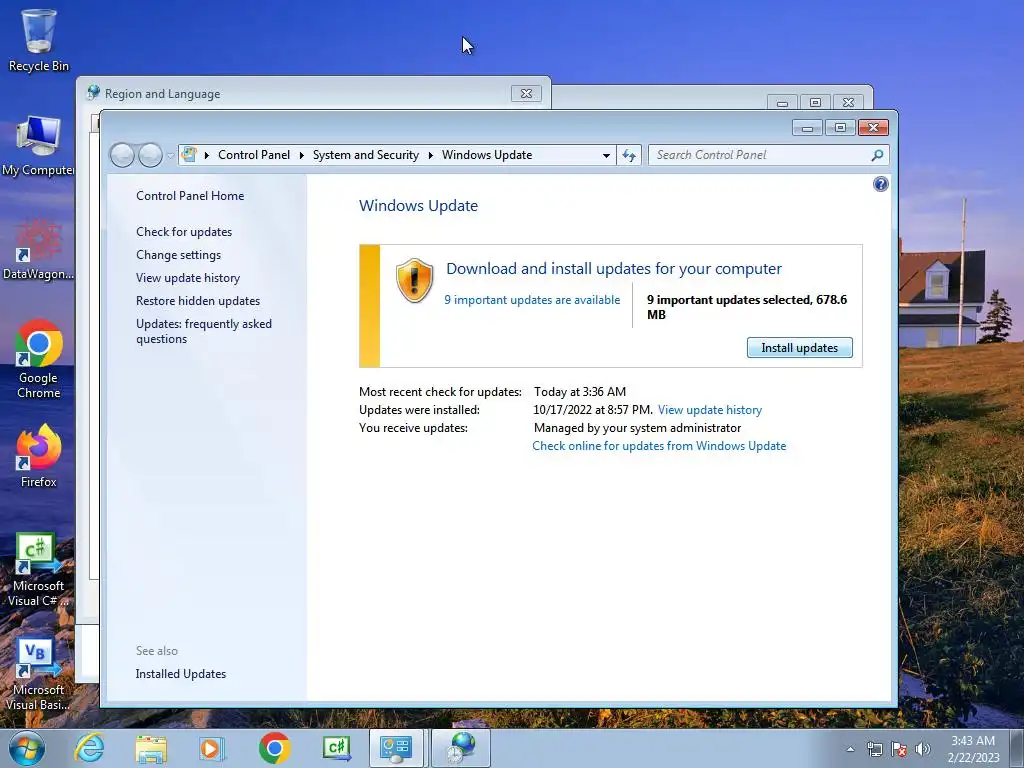1024x768 pixels.
Task: Select Microsoft Visual Basic desktop shortcut
Action: point(39,674)
